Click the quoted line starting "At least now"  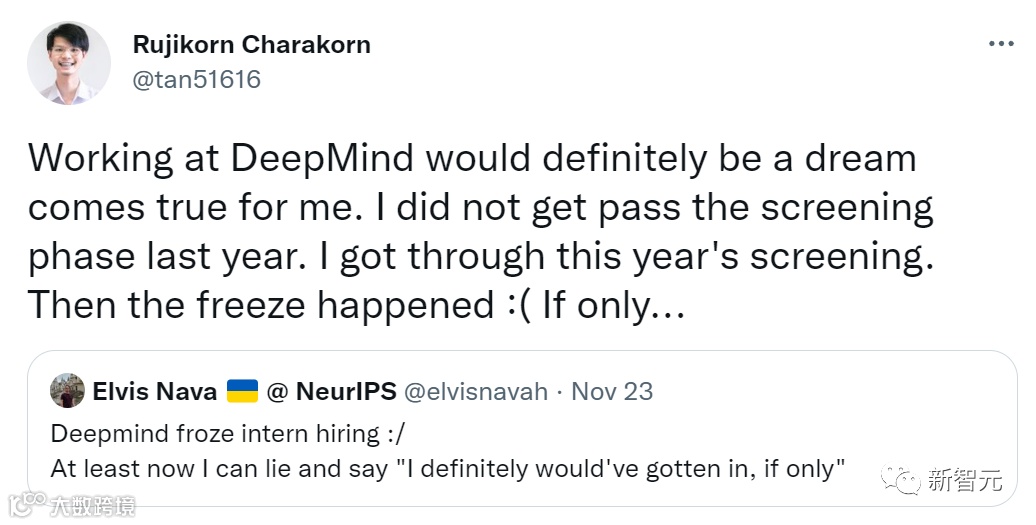click(448, 467)
